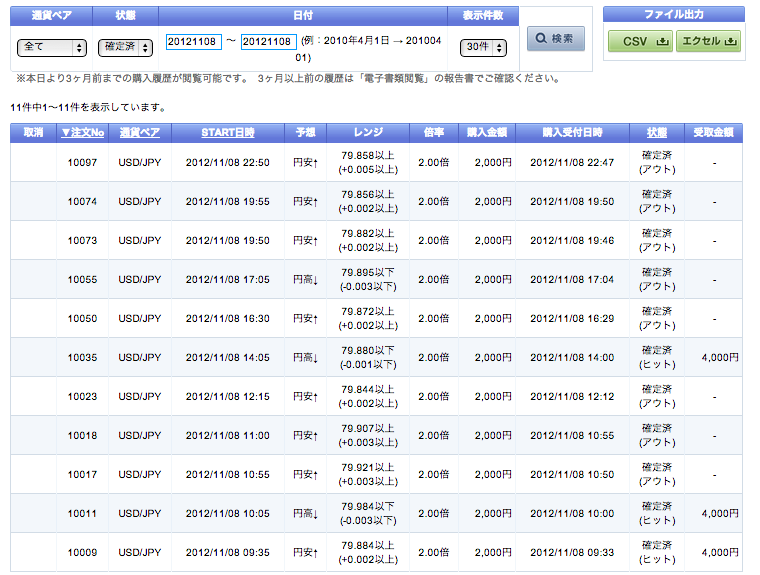The width and height of the screenshot is (760, 575).
Task: Click download icon on CSV button
Action: [x=662, y=42]
